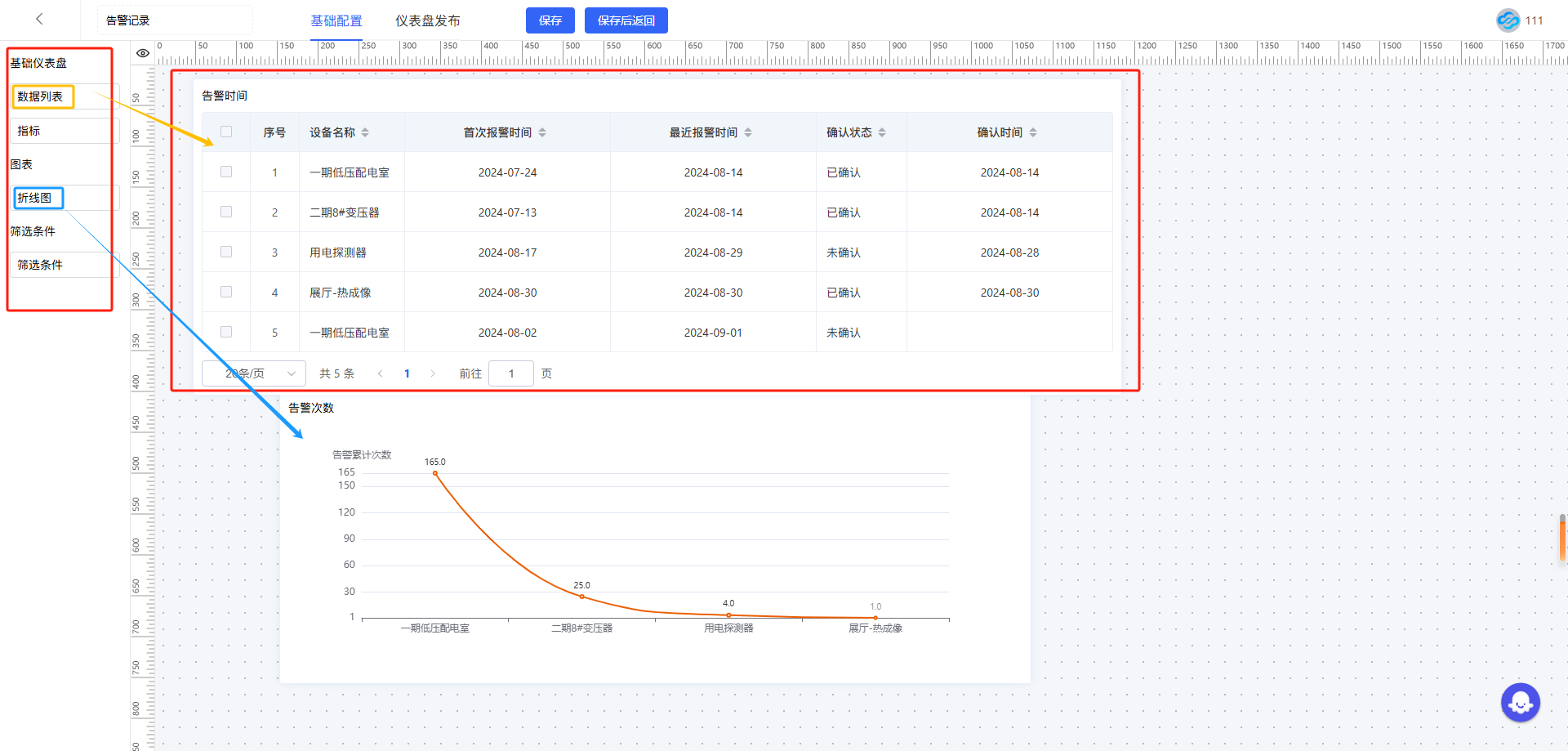Sort by 首次报警时间 column icon
This screenshot has height=751, width=1568.
(x=542, y=132)
